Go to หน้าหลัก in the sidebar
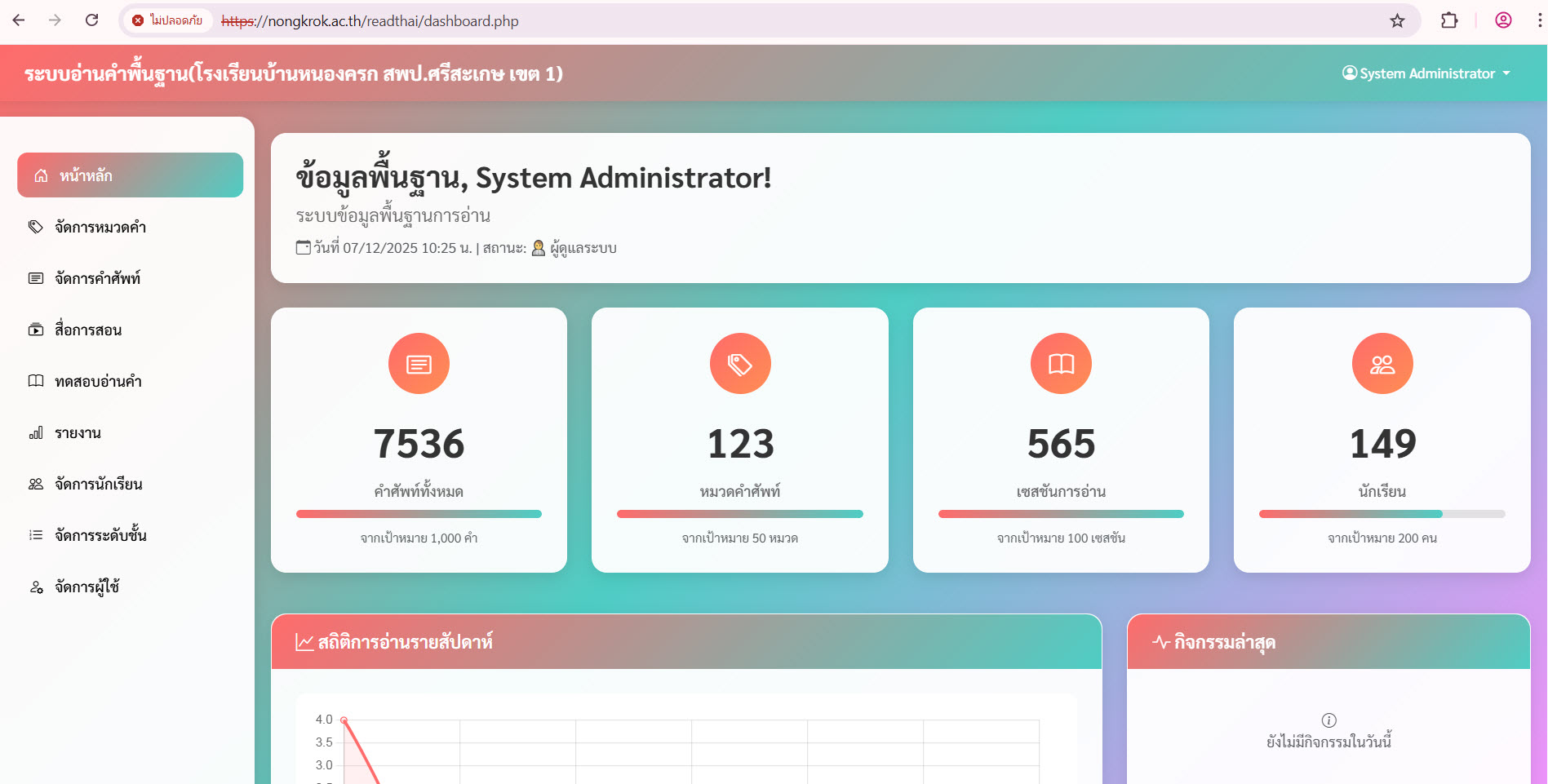 [131, 175]
